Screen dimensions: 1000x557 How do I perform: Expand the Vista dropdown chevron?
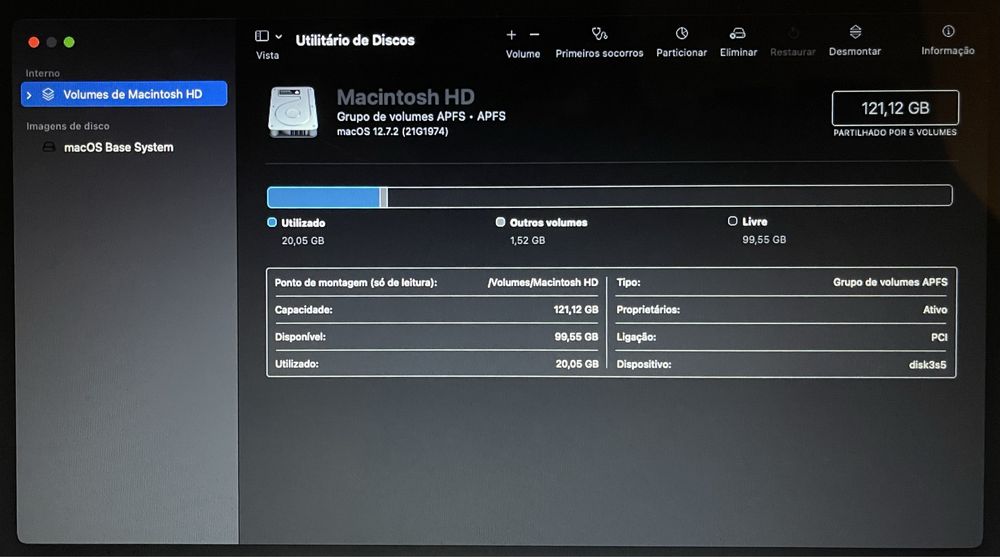point(279,37)
